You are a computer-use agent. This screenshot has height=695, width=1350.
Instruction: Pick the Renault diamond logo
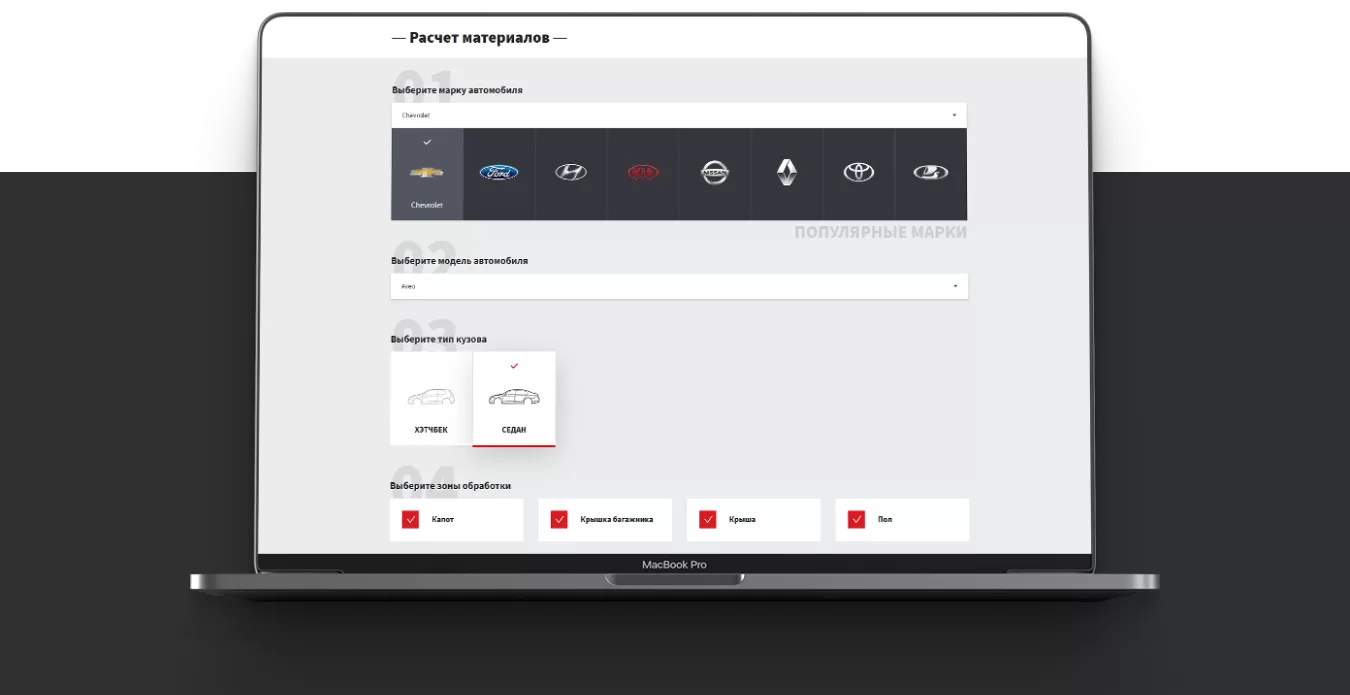coord(787,173)
